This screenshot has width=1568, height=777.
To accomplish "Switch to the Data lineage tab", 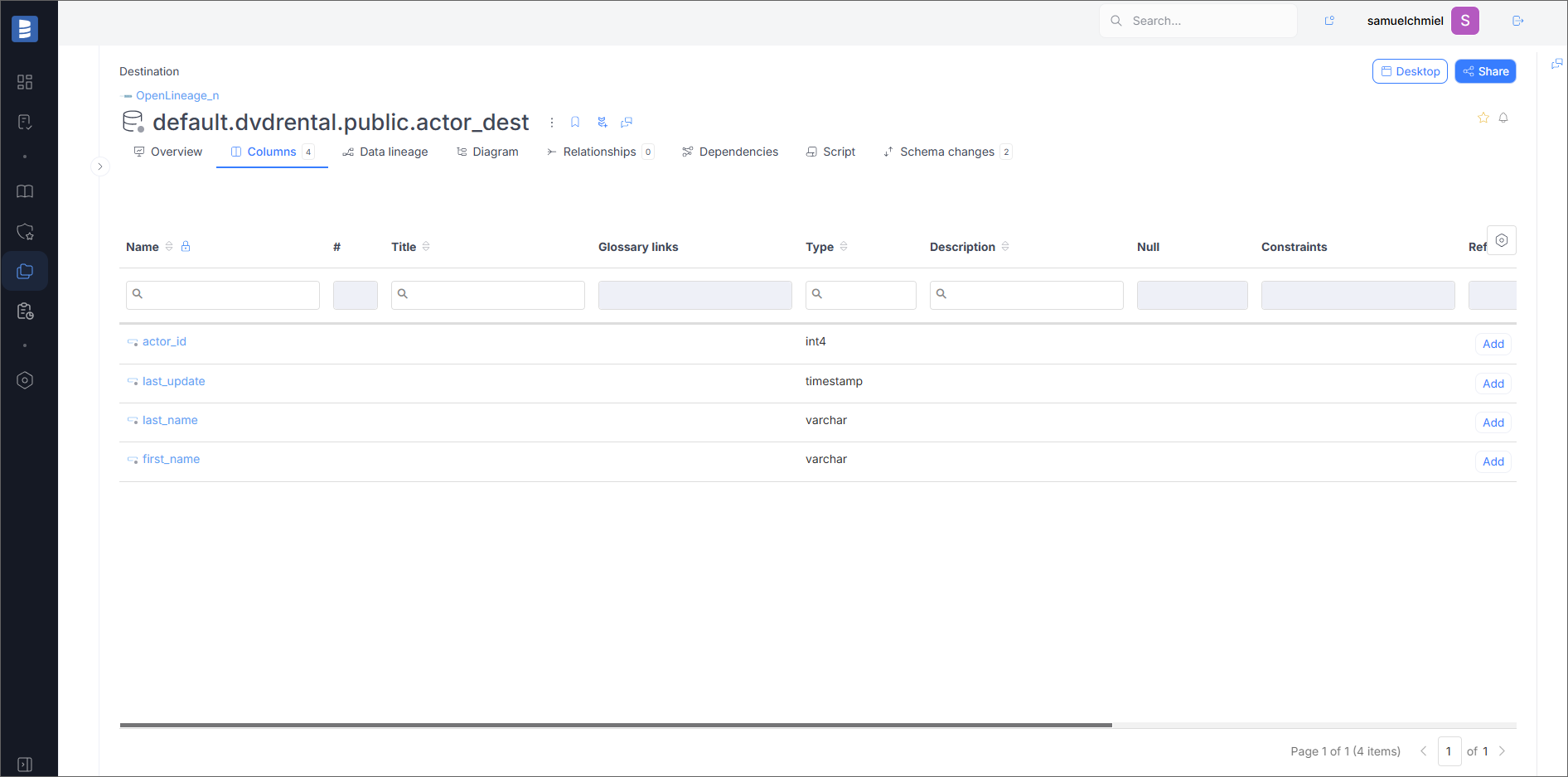I will click(x=385, y=152).
